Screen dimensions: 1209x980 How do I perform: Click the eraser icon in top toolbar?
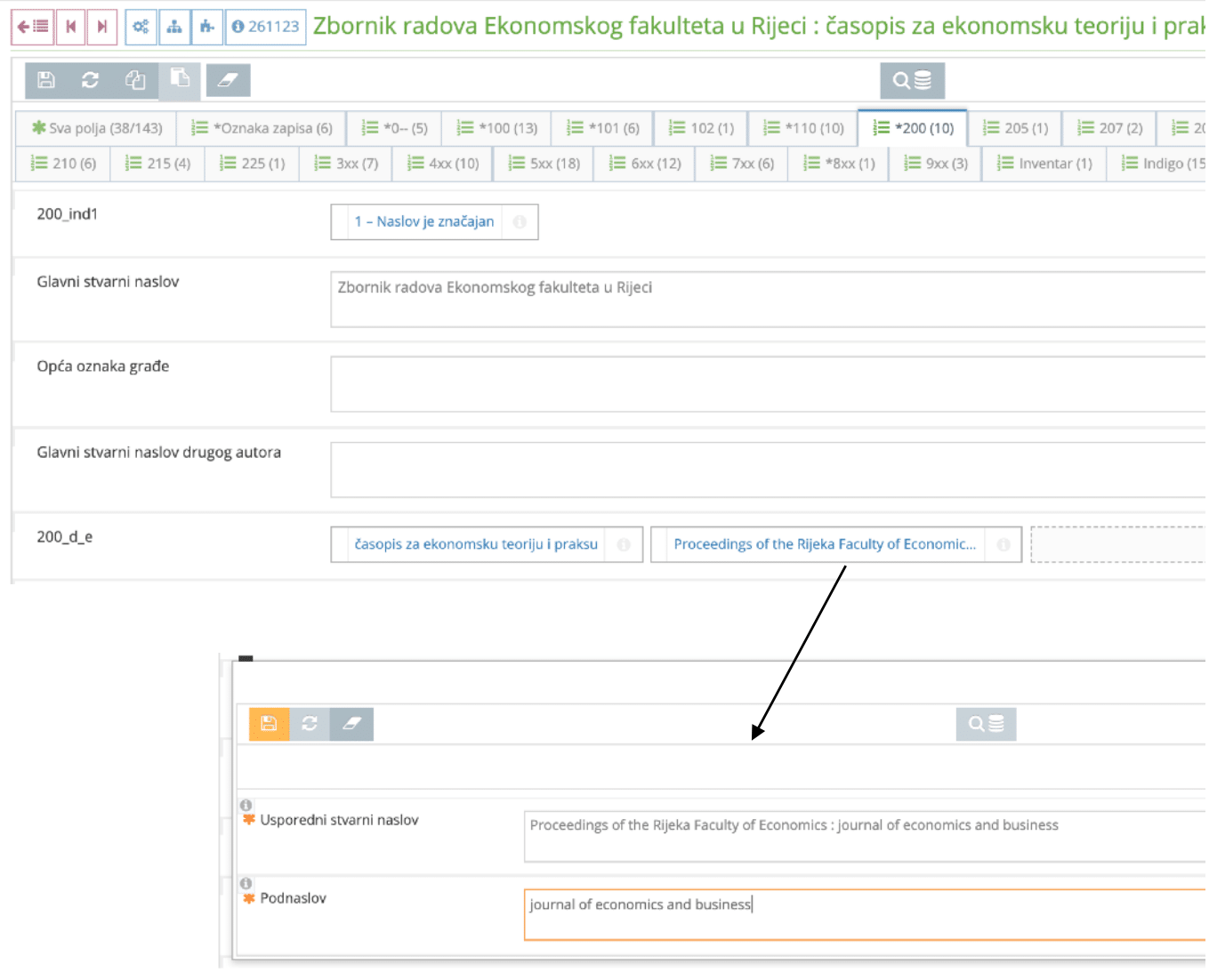point(228,80)
